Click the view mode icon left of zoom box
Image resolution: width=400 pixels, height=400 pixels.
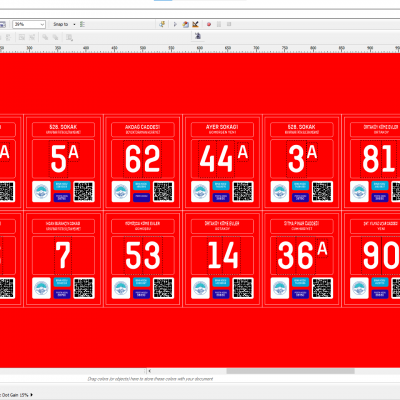(3, 24)
